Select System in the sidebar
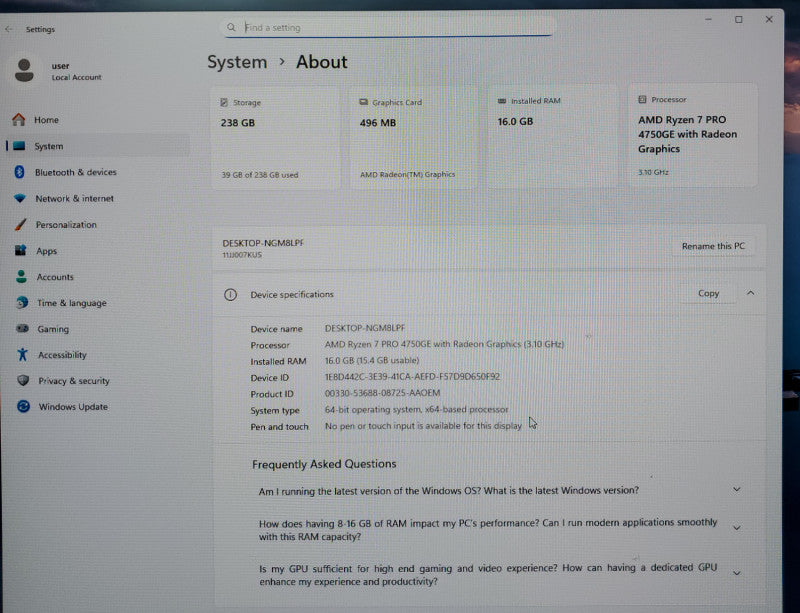Screen dimensions: 800x613 [97, 146]
